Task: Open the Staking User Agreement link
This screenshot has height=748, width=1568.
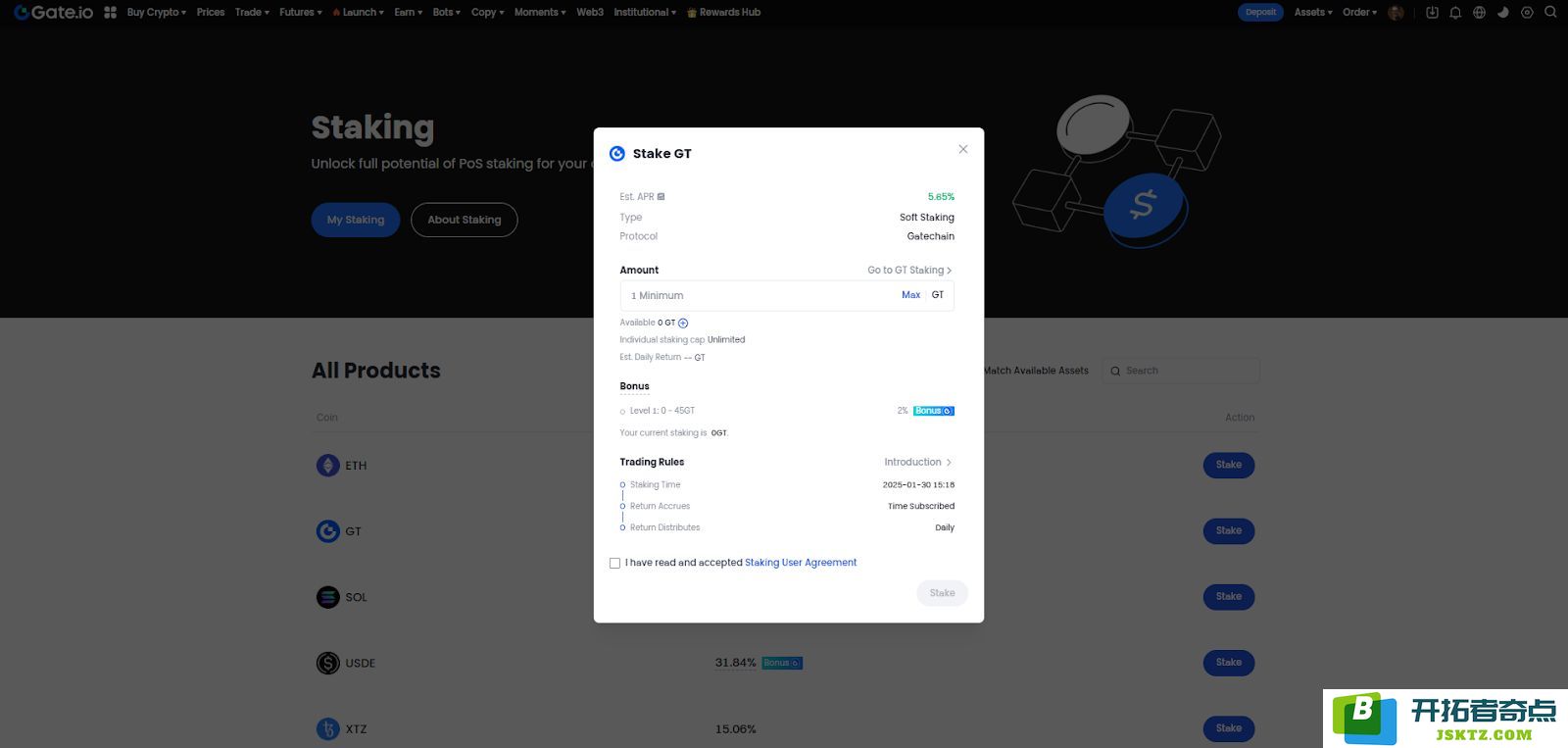Action: (801, 563)
